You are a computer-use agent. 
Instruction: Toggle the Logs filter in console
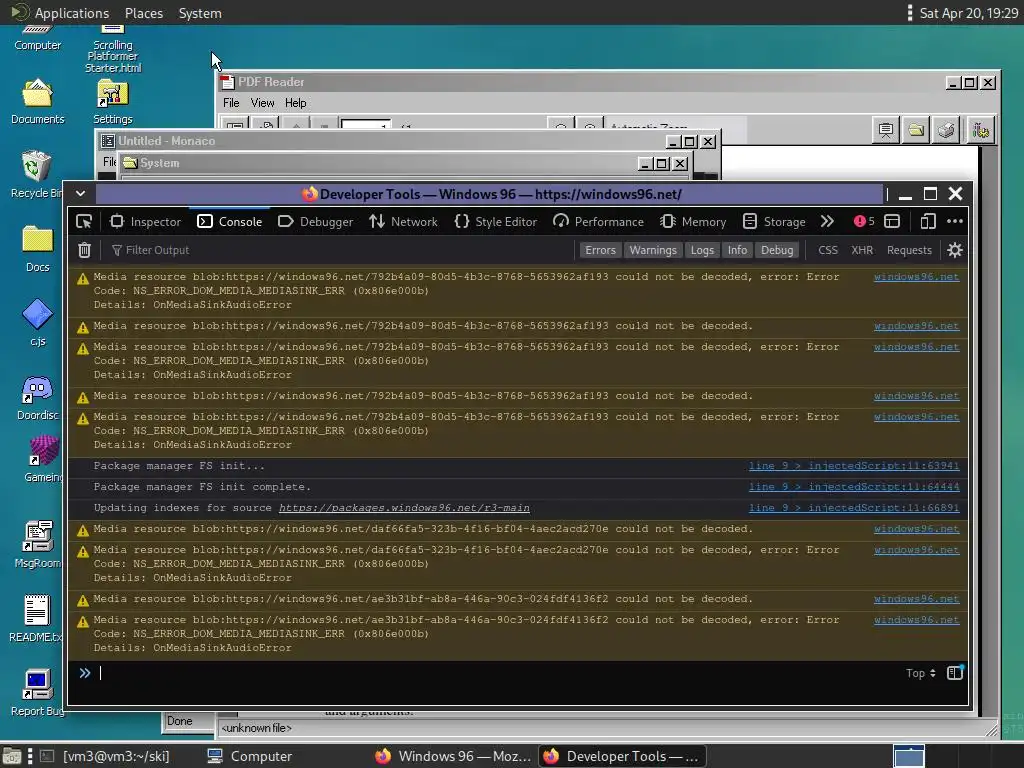(702, 250)
